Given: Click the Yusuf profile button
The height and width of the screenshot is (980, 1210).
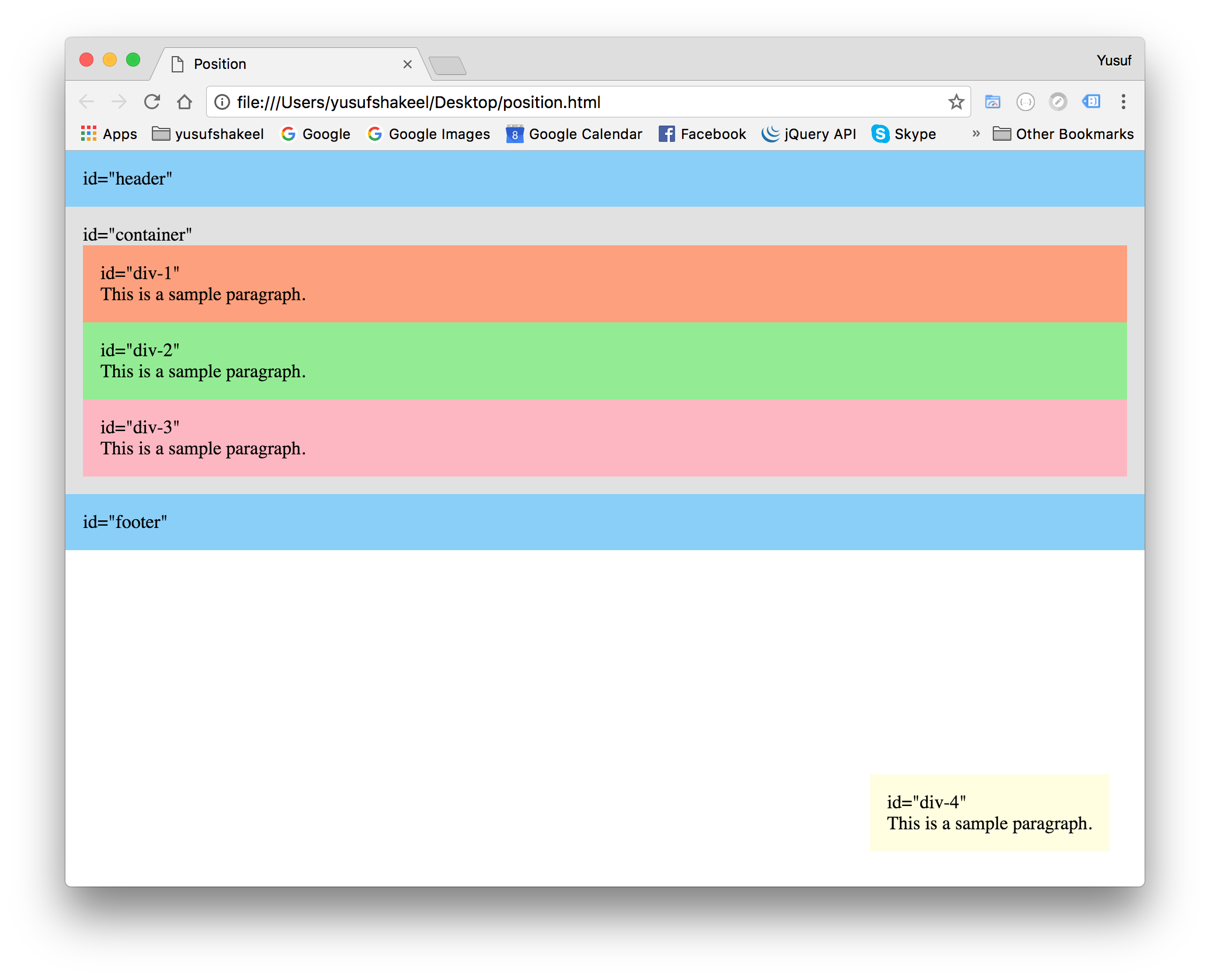Looking at the screenshot, I should 1114,61.
